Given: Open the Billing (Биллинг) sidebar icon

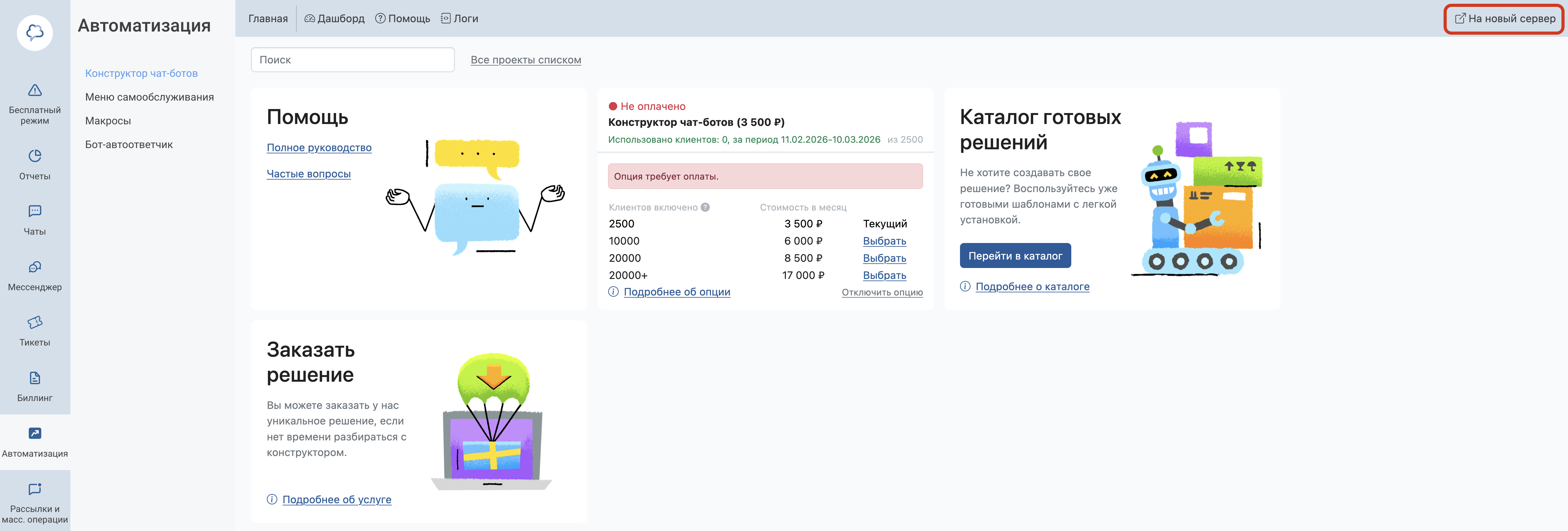Looking at the screenshot, I should [35, 378].
